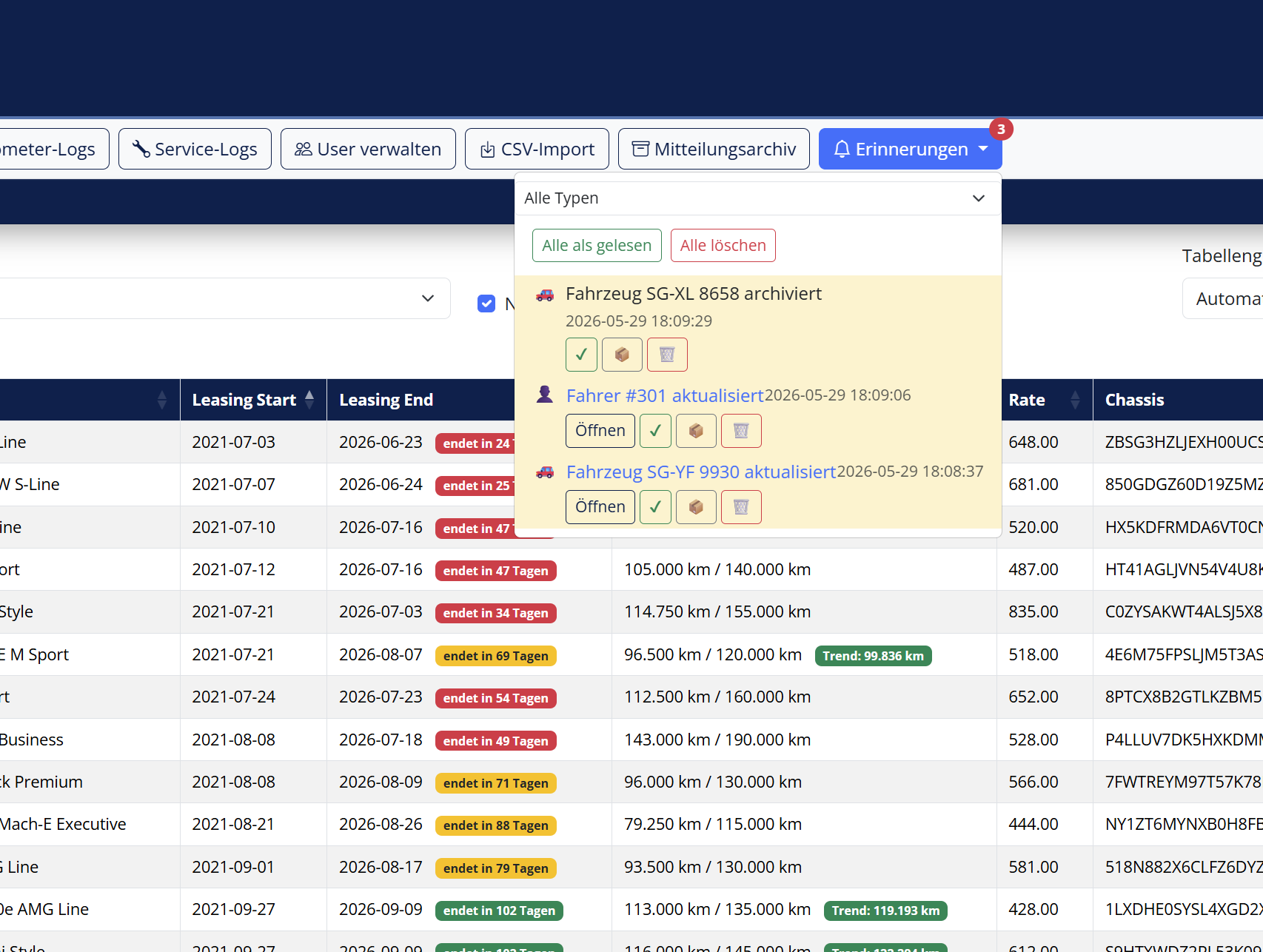1263x952 pixels.
Task: Follow the 'Fahrer #301 aktualisiert' link
Action: tap(665, 395)
